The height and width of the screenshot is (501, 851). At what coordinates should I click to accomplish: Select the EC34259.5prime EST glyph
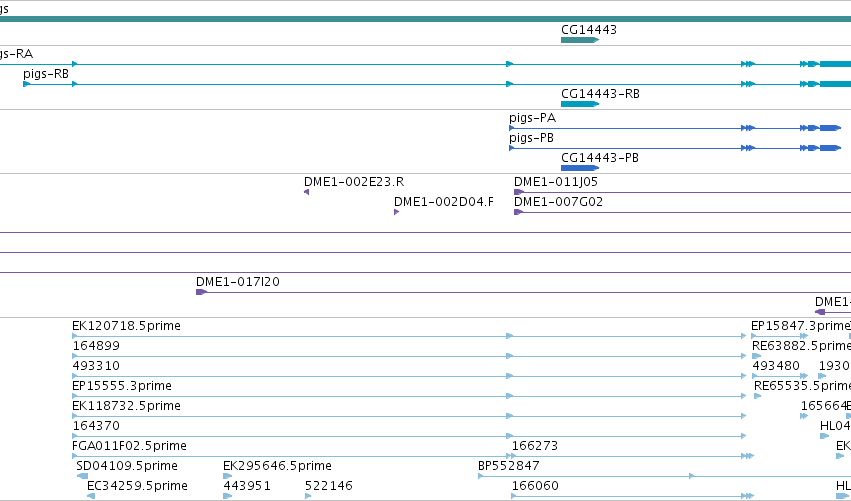91,496
